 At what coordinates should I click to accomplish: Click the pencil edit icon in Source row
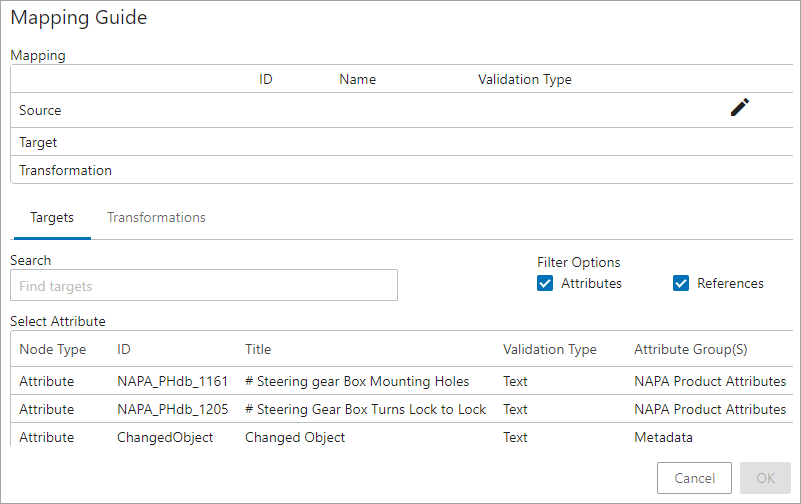739,107
